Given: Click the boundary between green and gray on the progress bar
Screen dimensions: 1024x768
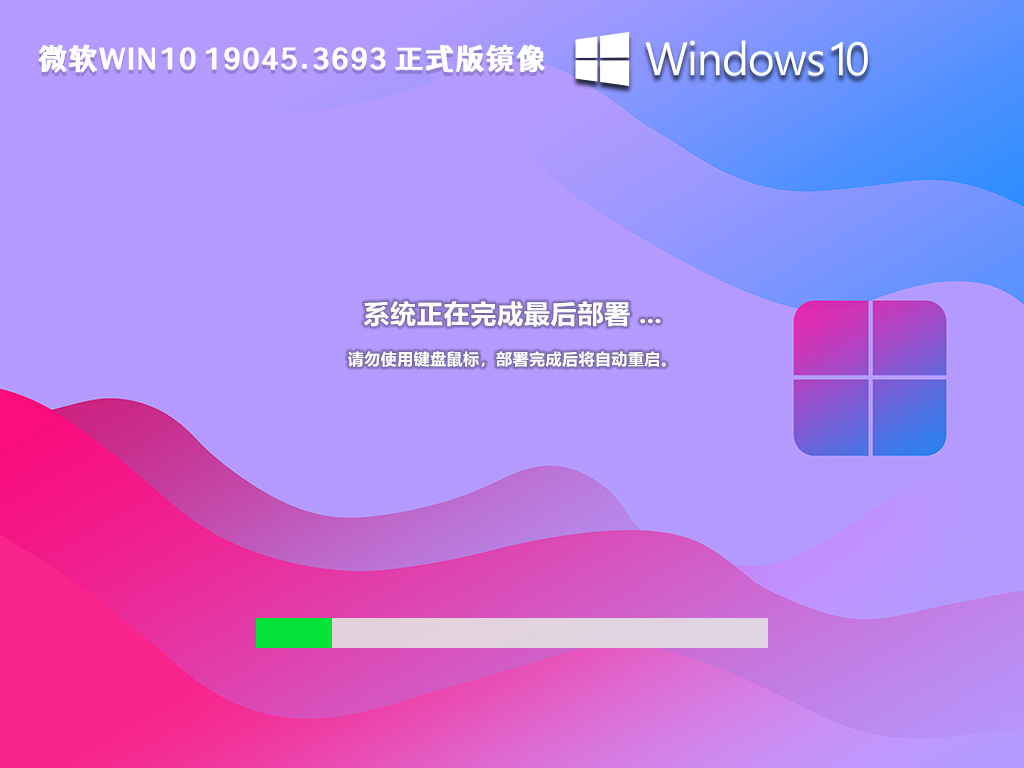Looking at the screenshot, I should [332, 632].
